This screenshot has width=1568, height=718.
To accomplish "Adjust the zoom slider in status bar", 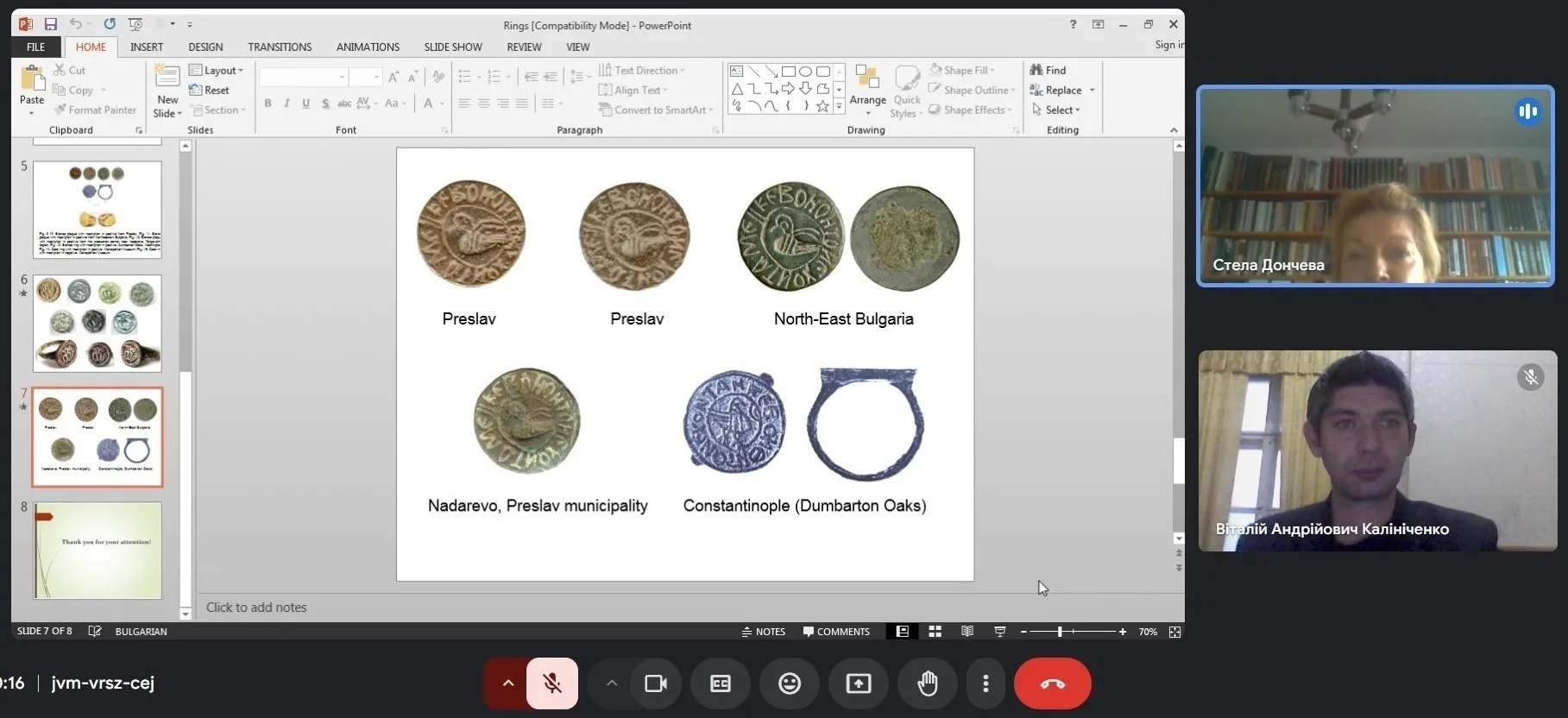I will pyautogui.click(x=1060, y=632).
